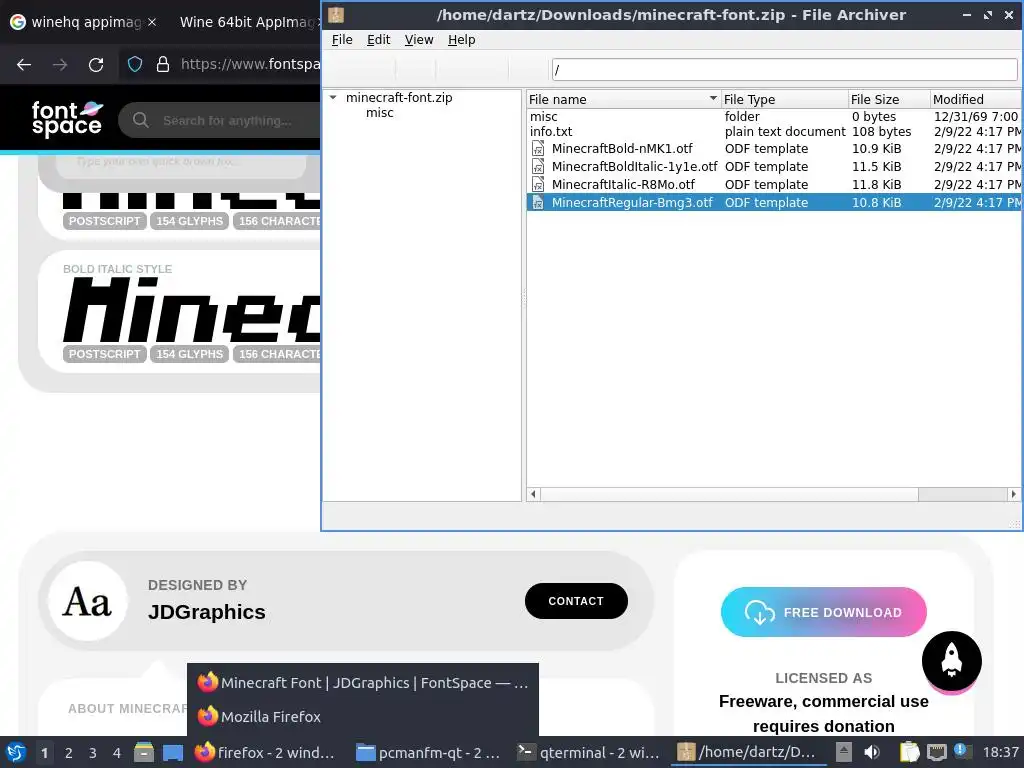Select the File Archiver taskbar button
1024x768 pixels.
(749, 753)
